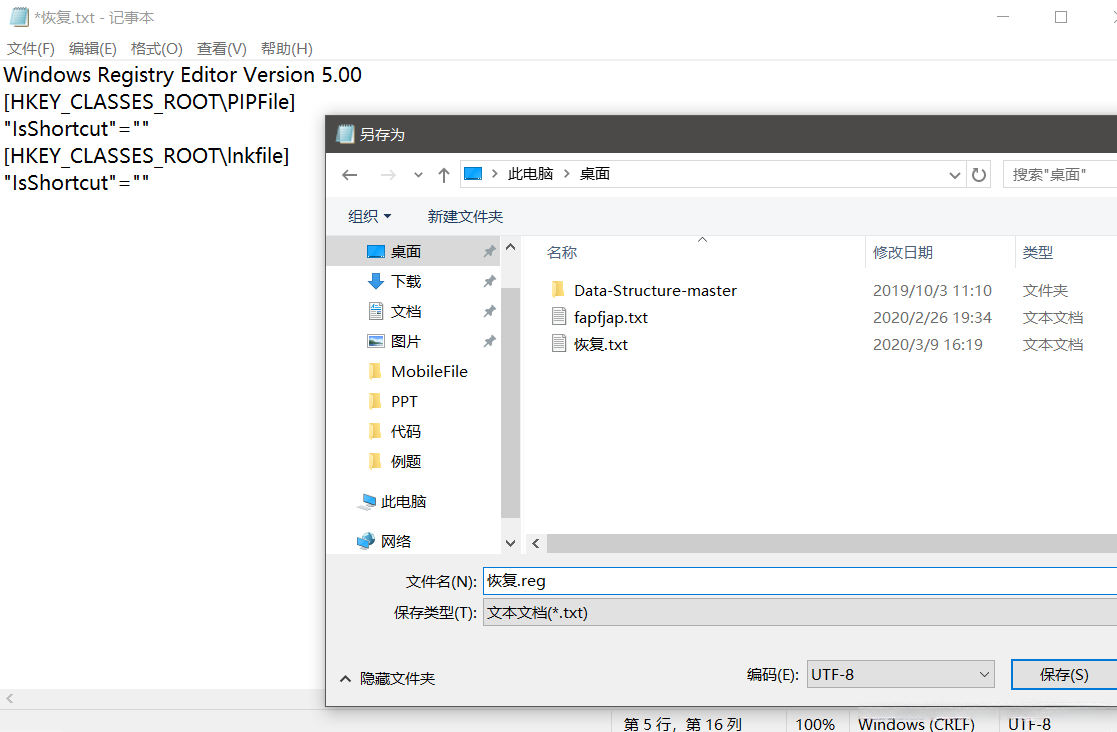The image size is (1117, 732).
Task: Click 新建文件夹 button
Action: [465, 216]
